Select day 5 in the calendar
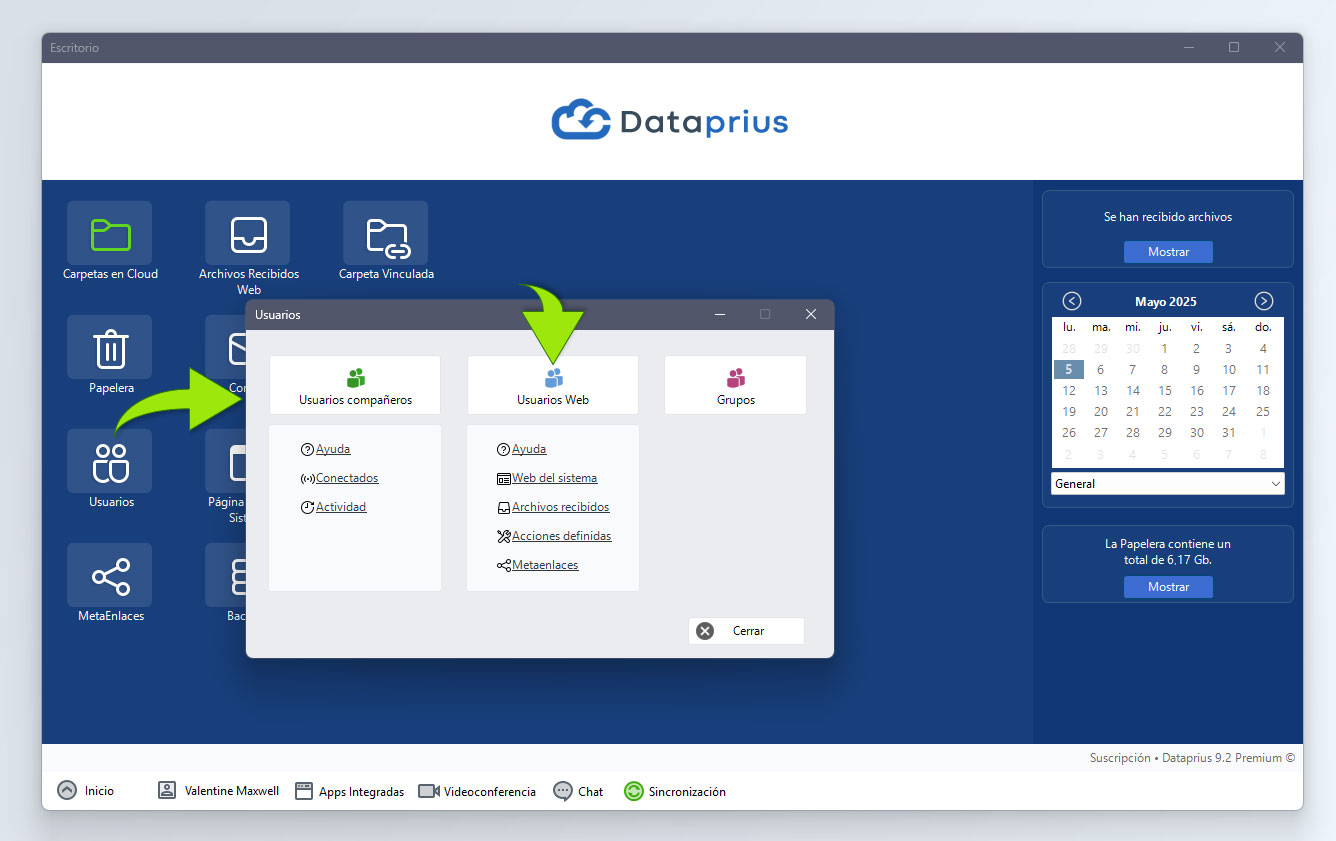The image size is (1336, 841). (1069, 369)
